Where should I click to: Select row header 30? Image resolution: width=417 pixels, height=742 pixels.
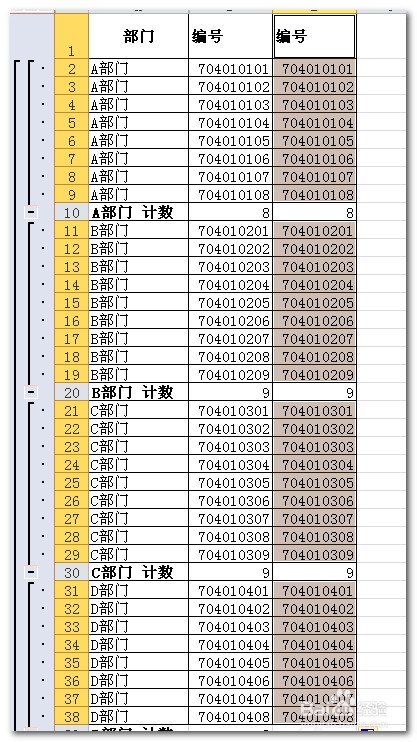(x=71, y=573)
